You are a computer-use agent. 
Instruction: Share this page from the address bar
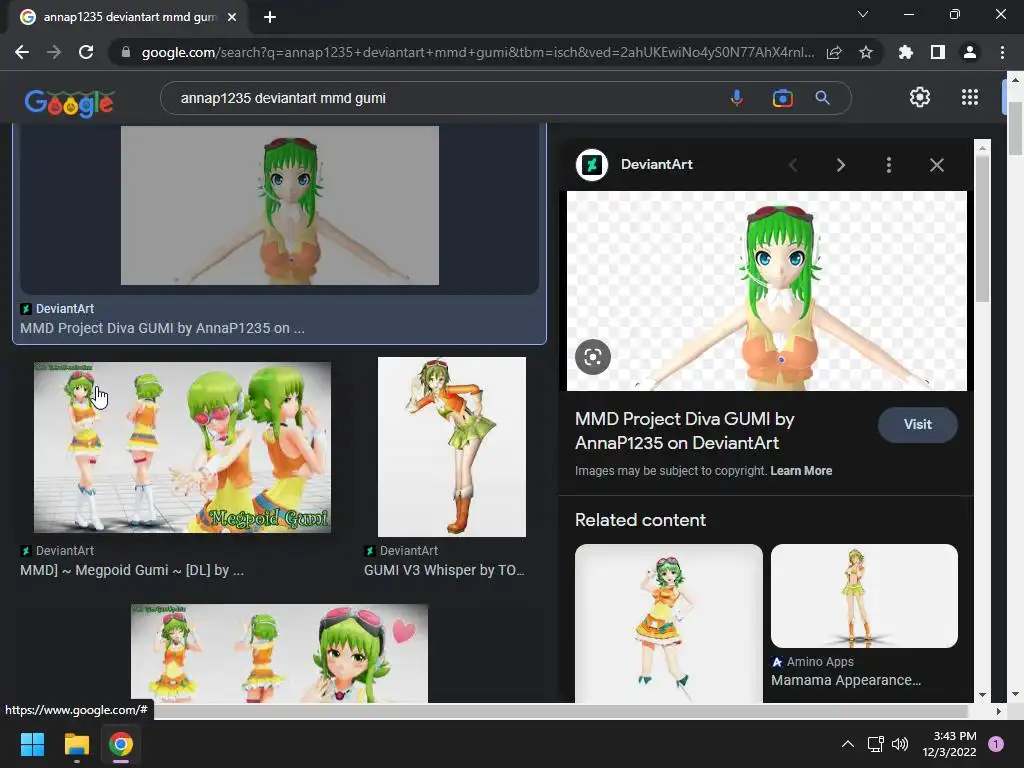(834, 52)
